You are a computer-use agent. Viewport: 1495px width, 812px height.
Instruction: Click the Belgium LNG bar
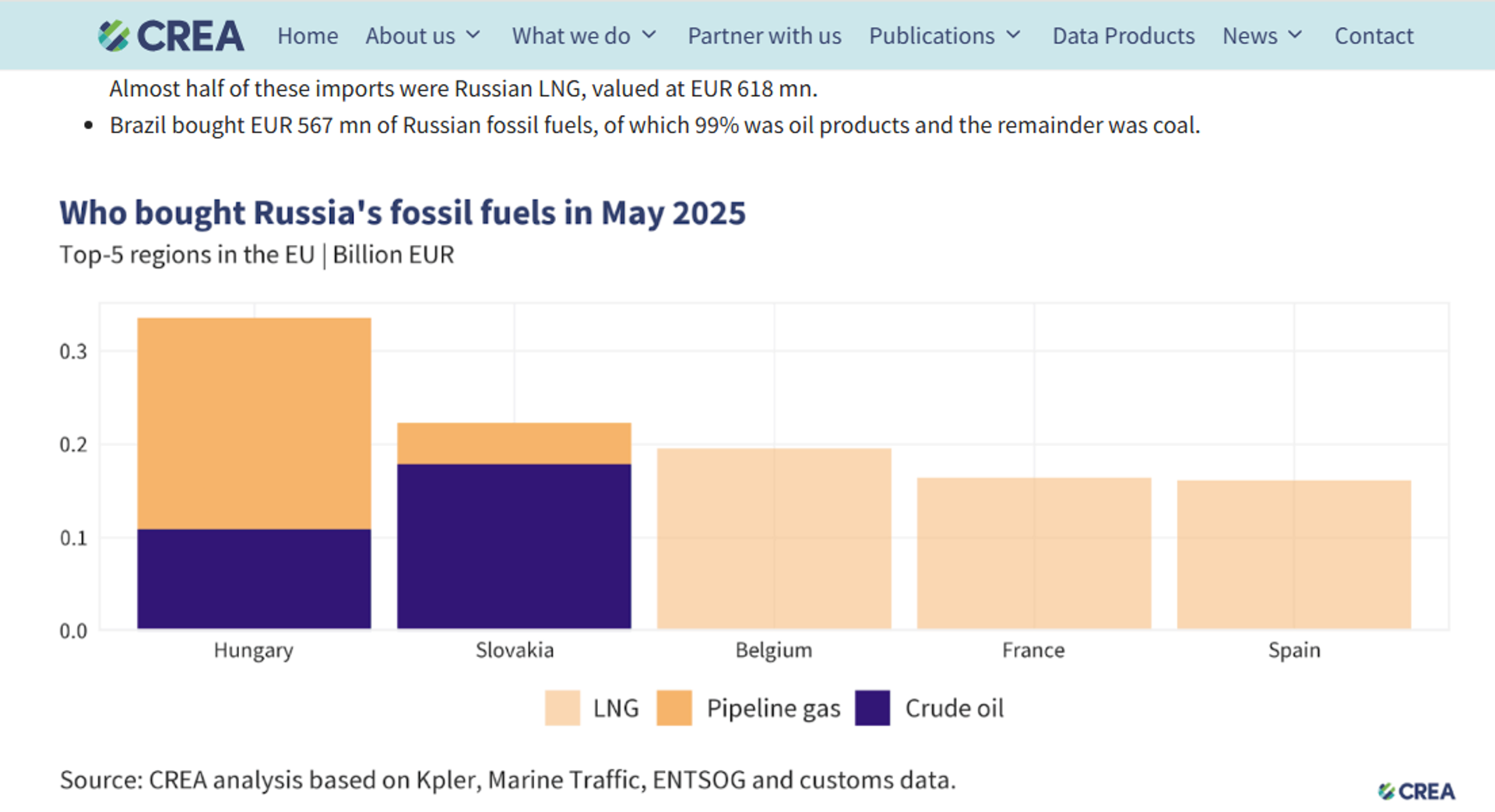[773, 537]
